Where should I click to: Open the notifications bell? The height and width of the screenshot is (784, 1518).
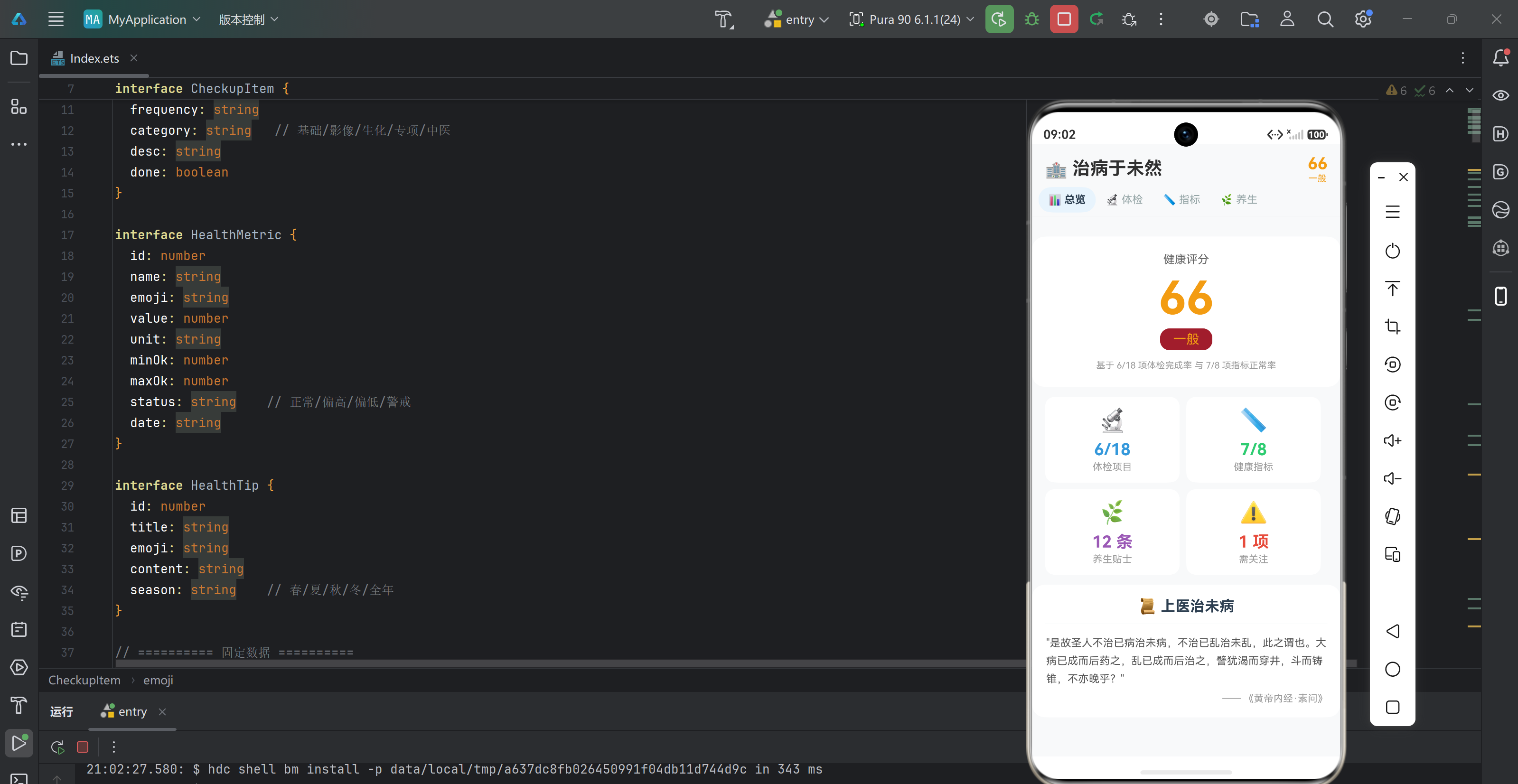click(1500, 58)
